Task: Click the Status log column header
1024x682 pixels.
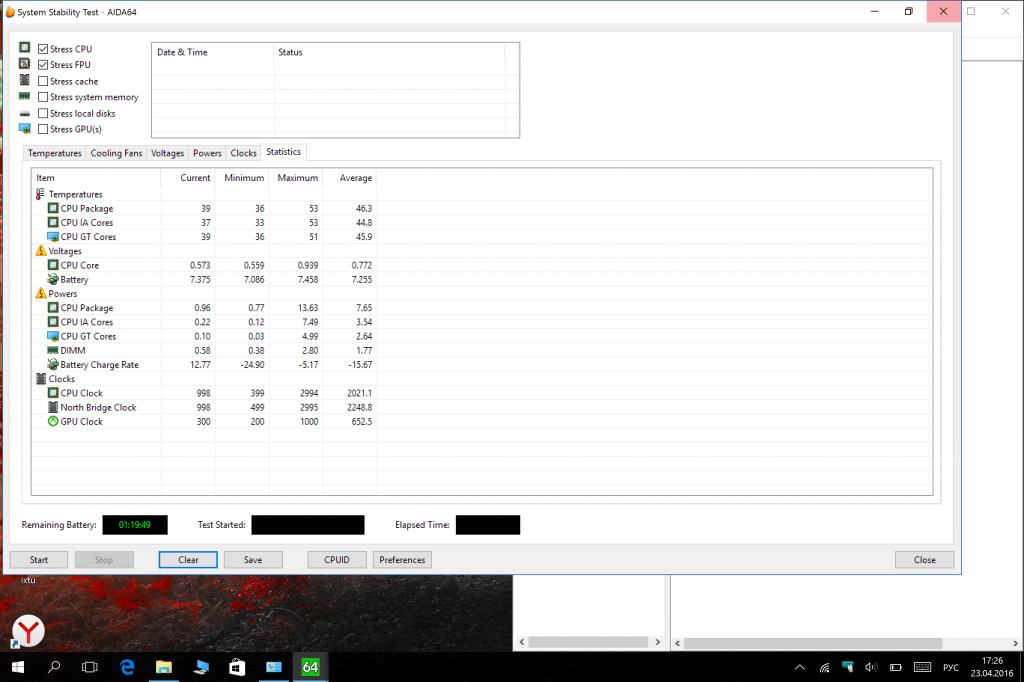Action: click(x=389, y=52)
